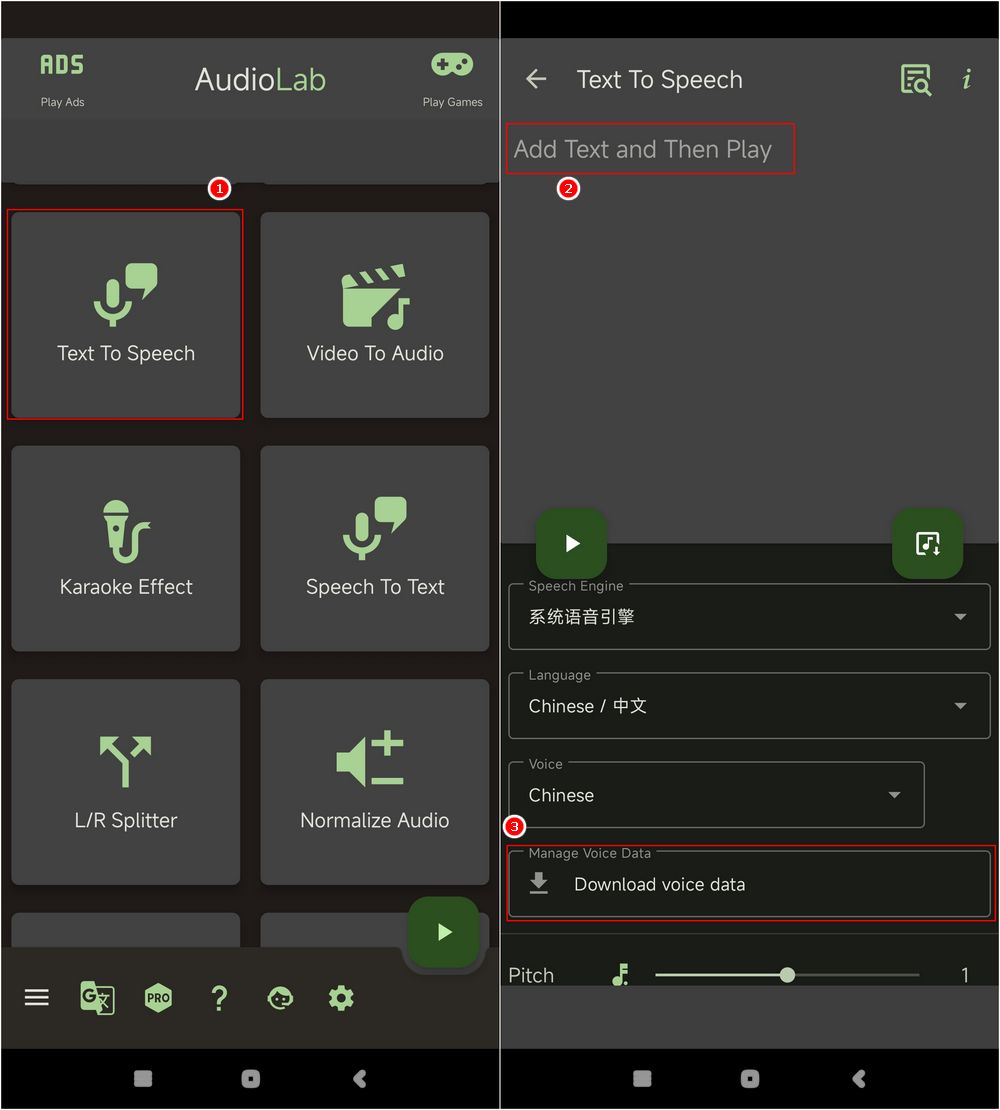Tap the Pitch music note icon
The width and height of the screenshot is (1000, 1110).
(x=620, y=975)
